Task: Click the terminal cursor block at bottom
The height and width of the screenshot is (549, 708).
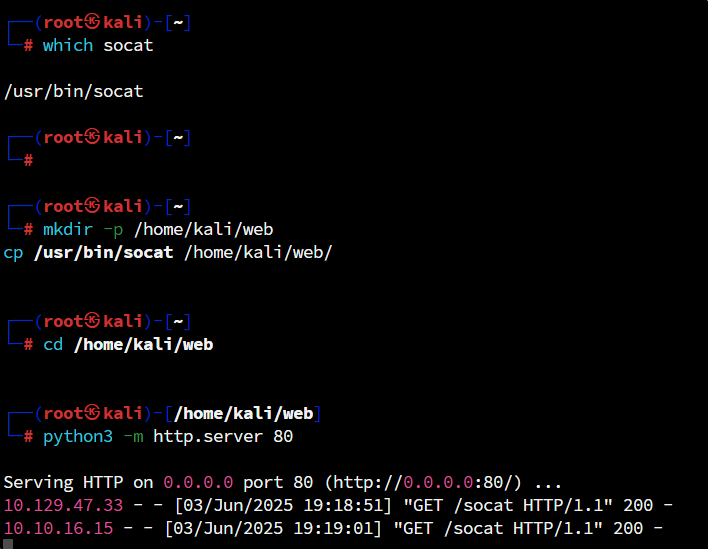Action: click(x=8, y=544)
